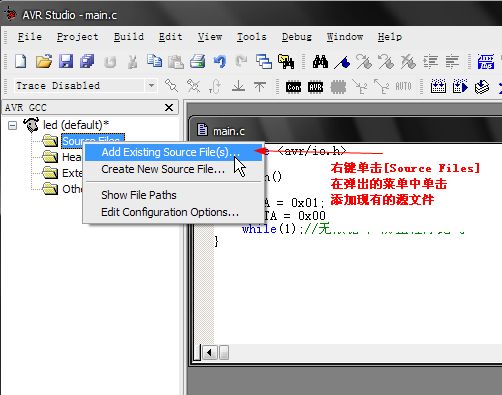The height and width of the screenshot is (395, 502).
Task: Open the View menu
Action: click(x=210, y=37)
